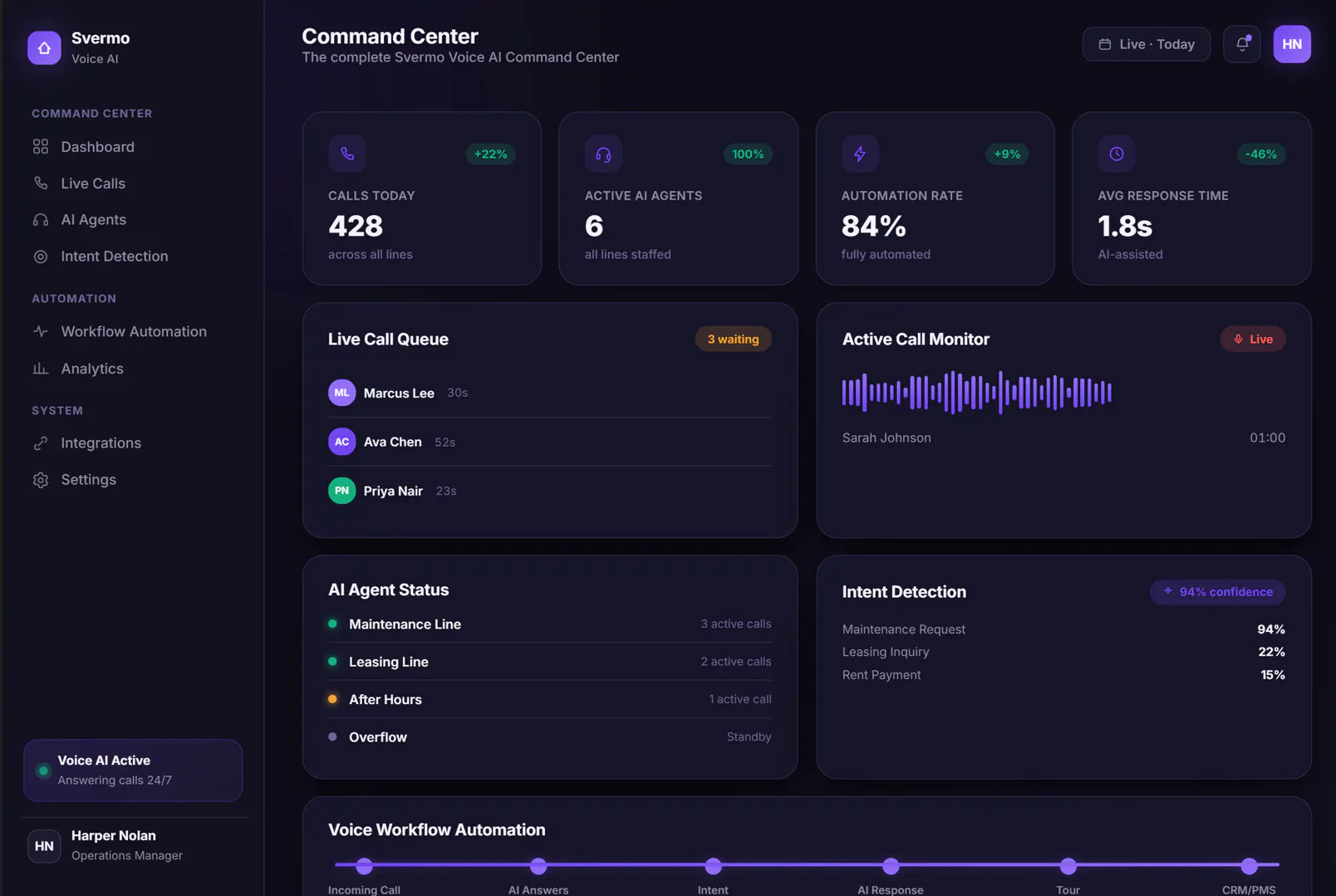Screen dimensions: 1336x896
Task: Click the 94% confidence badge
Action: tap(1218, 592)
